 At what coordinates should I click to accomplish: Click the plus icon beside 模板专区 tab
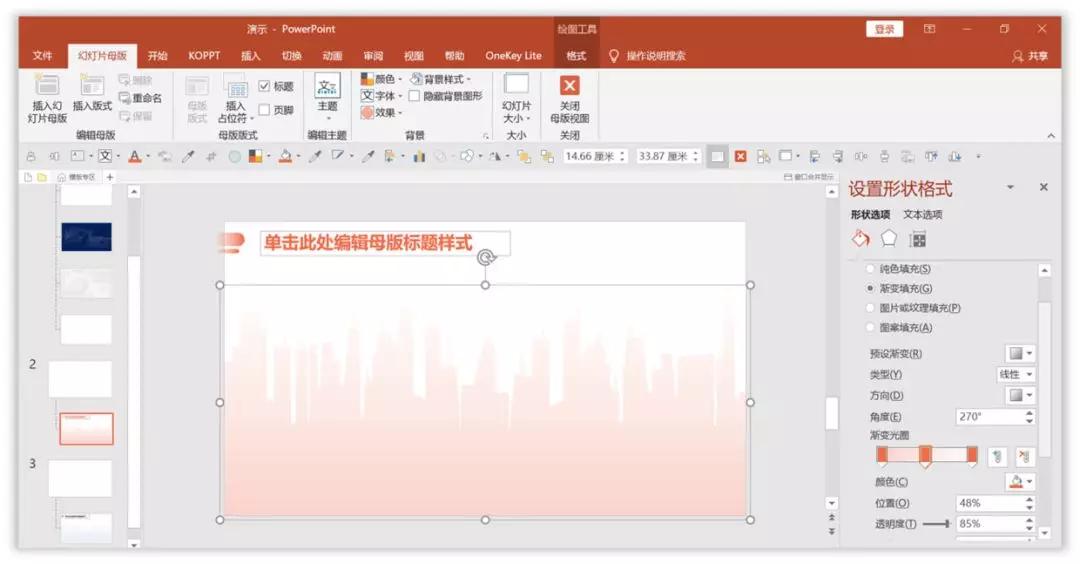110,177
